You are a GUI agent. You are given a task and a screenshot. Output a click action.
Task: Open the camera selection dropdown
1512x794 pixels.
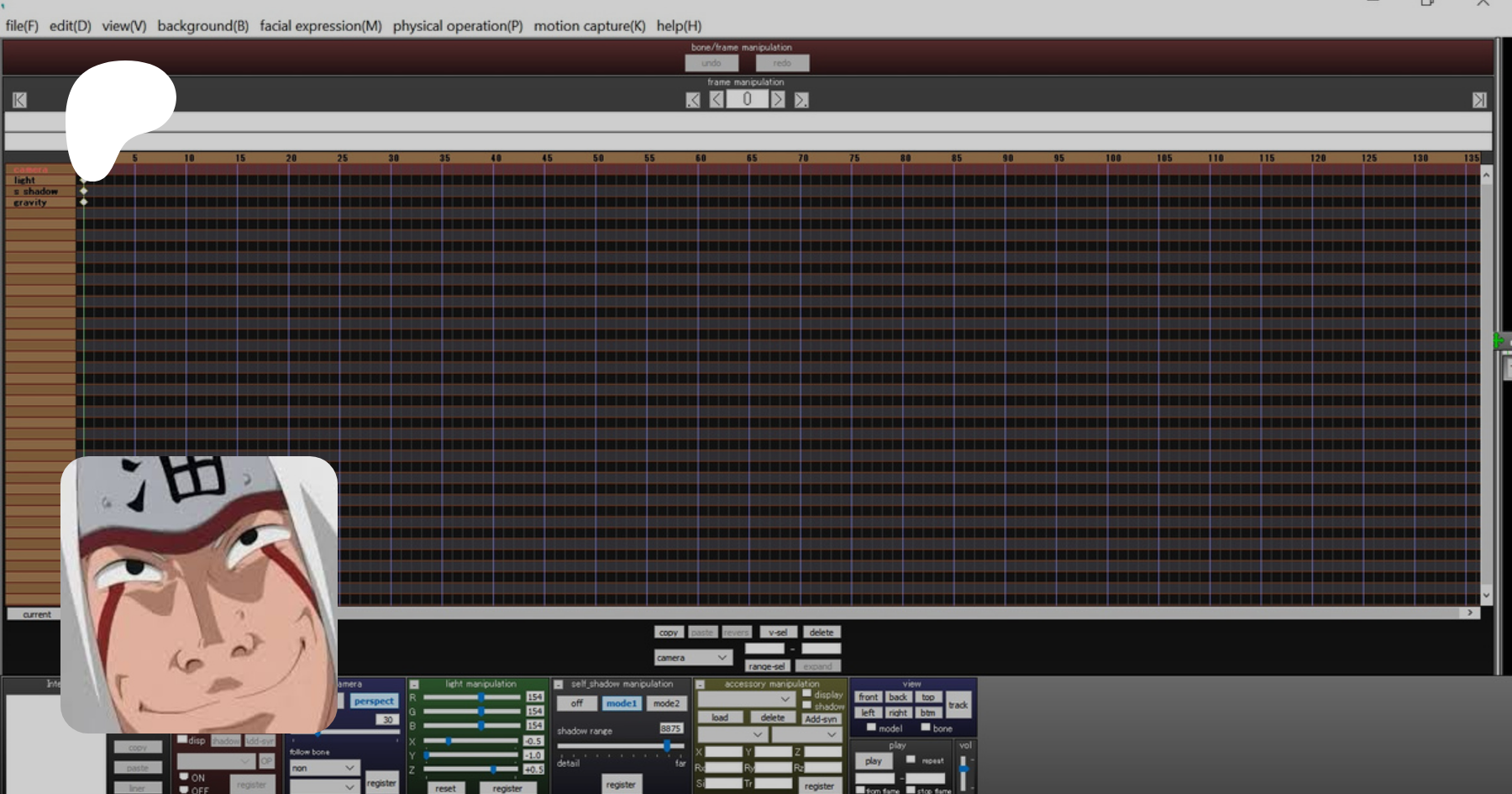692,657
